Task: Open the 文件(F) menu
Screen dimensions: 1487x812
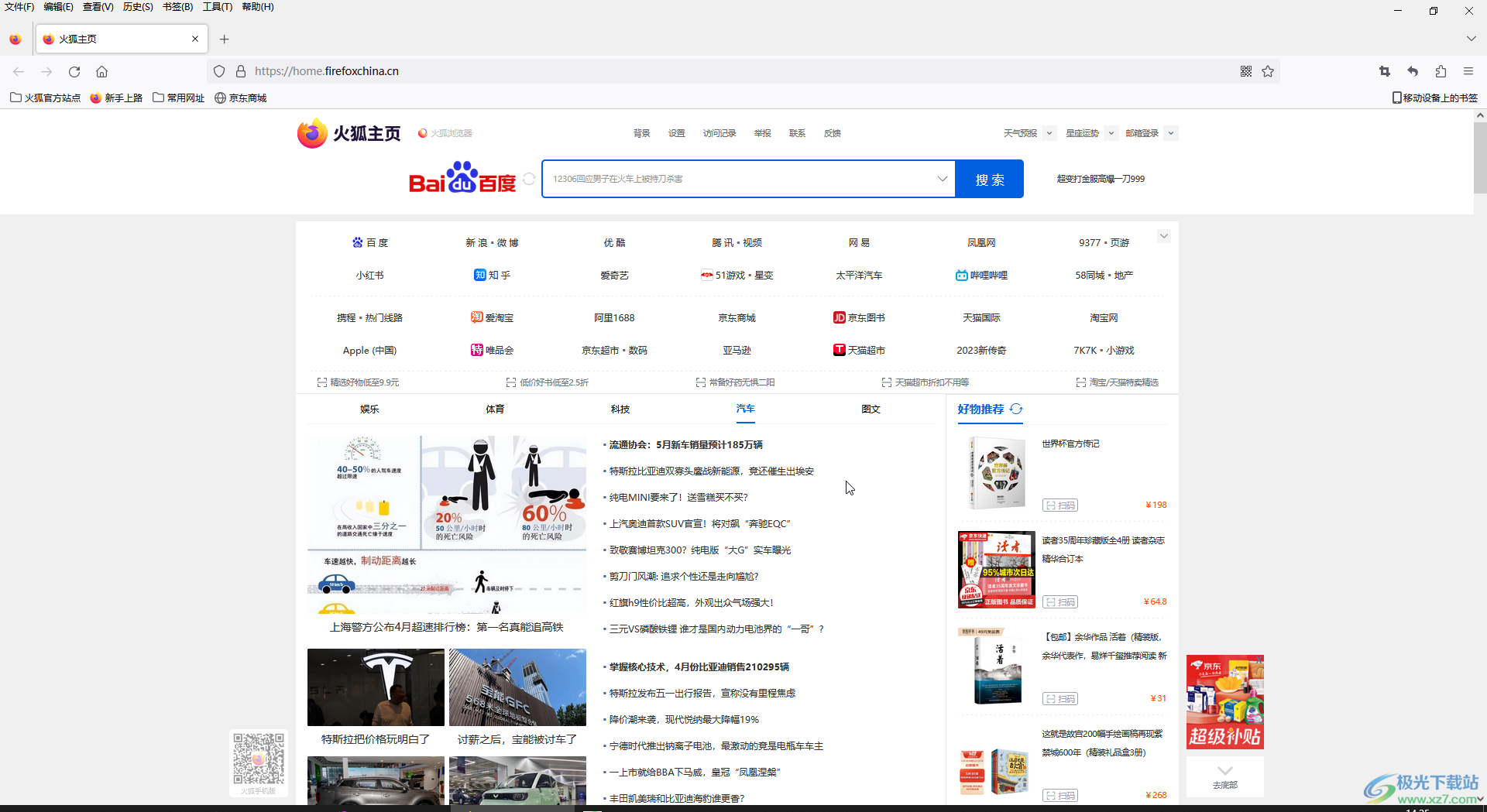Action: 19,7
